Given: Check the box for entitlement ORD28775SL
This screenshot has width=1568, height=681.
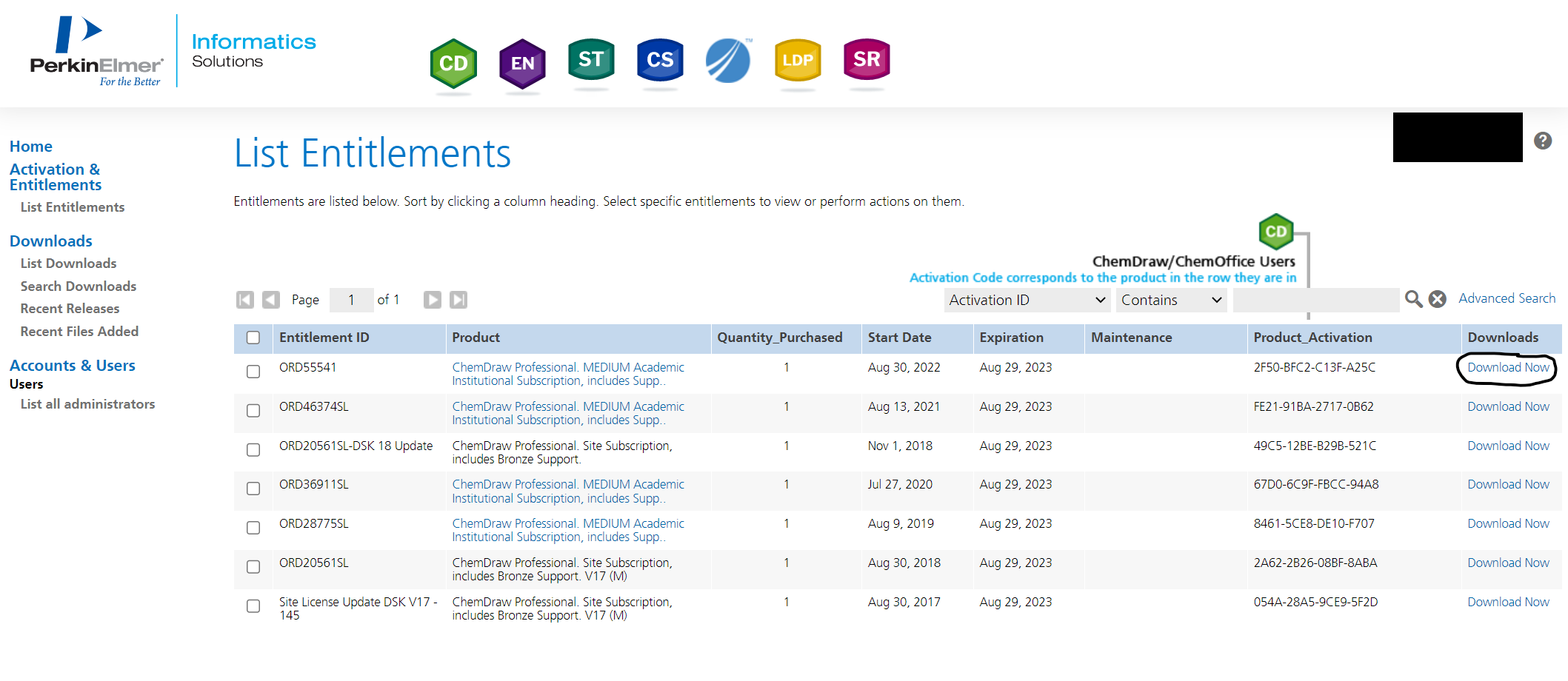Looking at the screenshot, I should point(253,528).
